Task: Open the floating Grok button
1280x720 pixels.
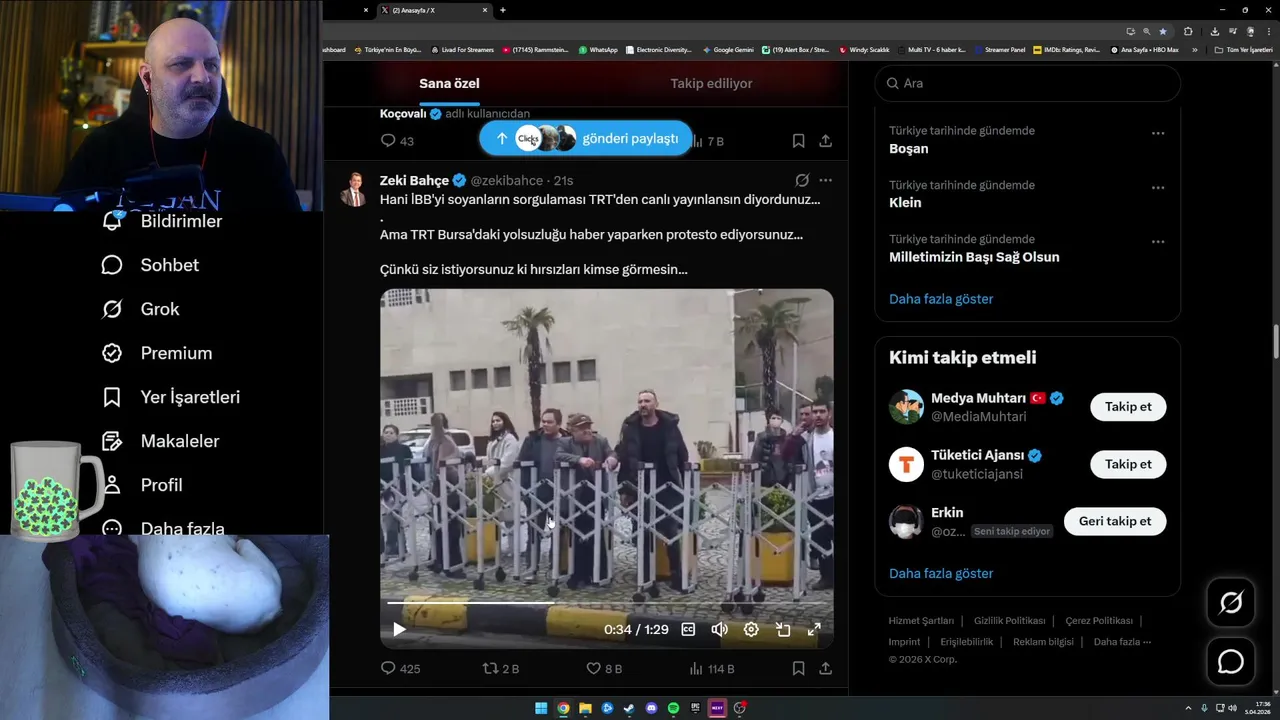Action: (1231, 602)
